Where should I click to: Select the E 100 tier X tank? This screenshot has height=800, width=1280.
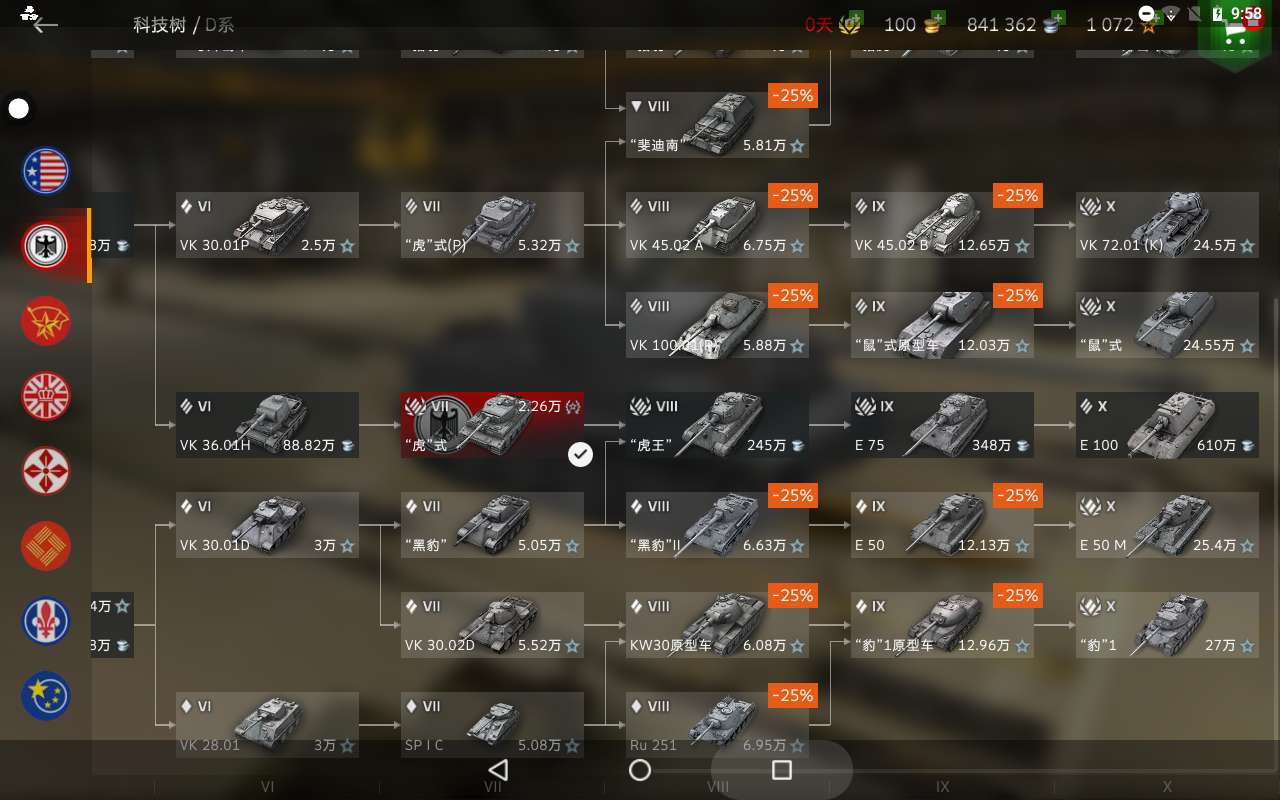tap(1167, 425)
